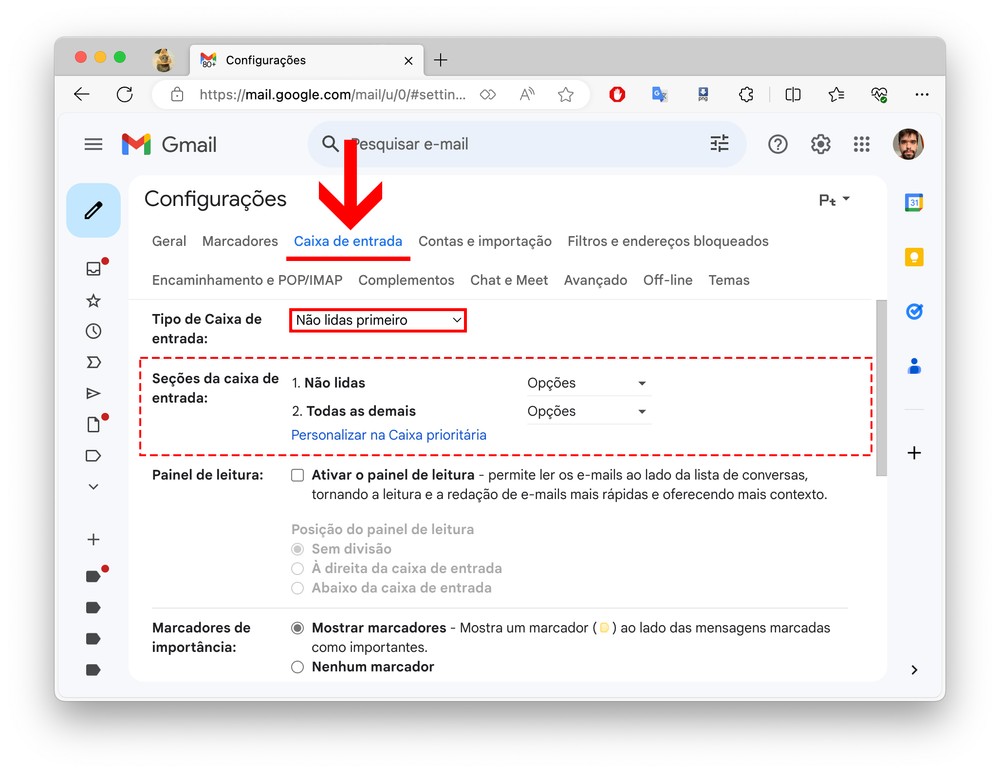Open Off-line settings tab
Screen dimensions: 1000x773
point(668,280)
